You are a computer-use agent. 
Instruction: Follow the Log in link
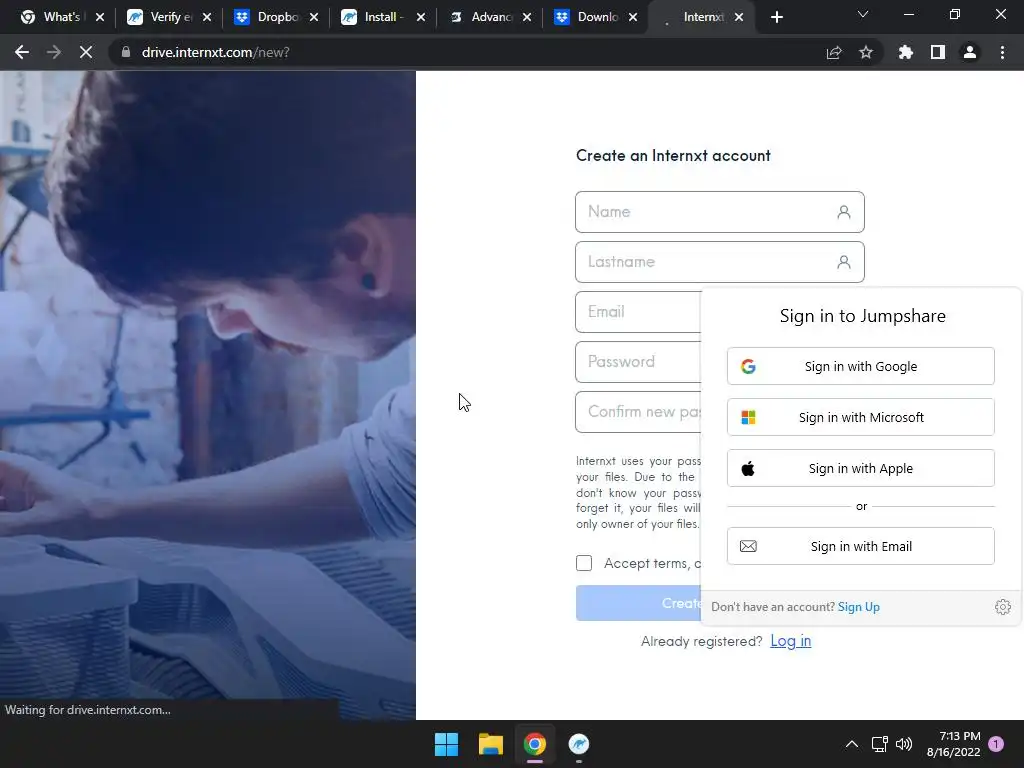click(x=790, y=641)
